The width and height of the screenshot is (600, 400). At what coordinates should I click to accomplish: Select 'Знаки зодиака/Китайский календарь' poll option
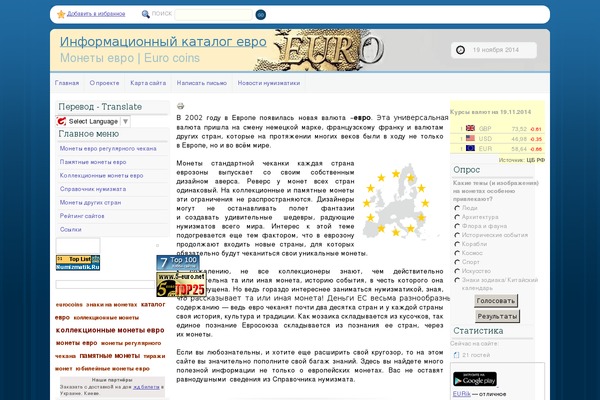(457, 280)
